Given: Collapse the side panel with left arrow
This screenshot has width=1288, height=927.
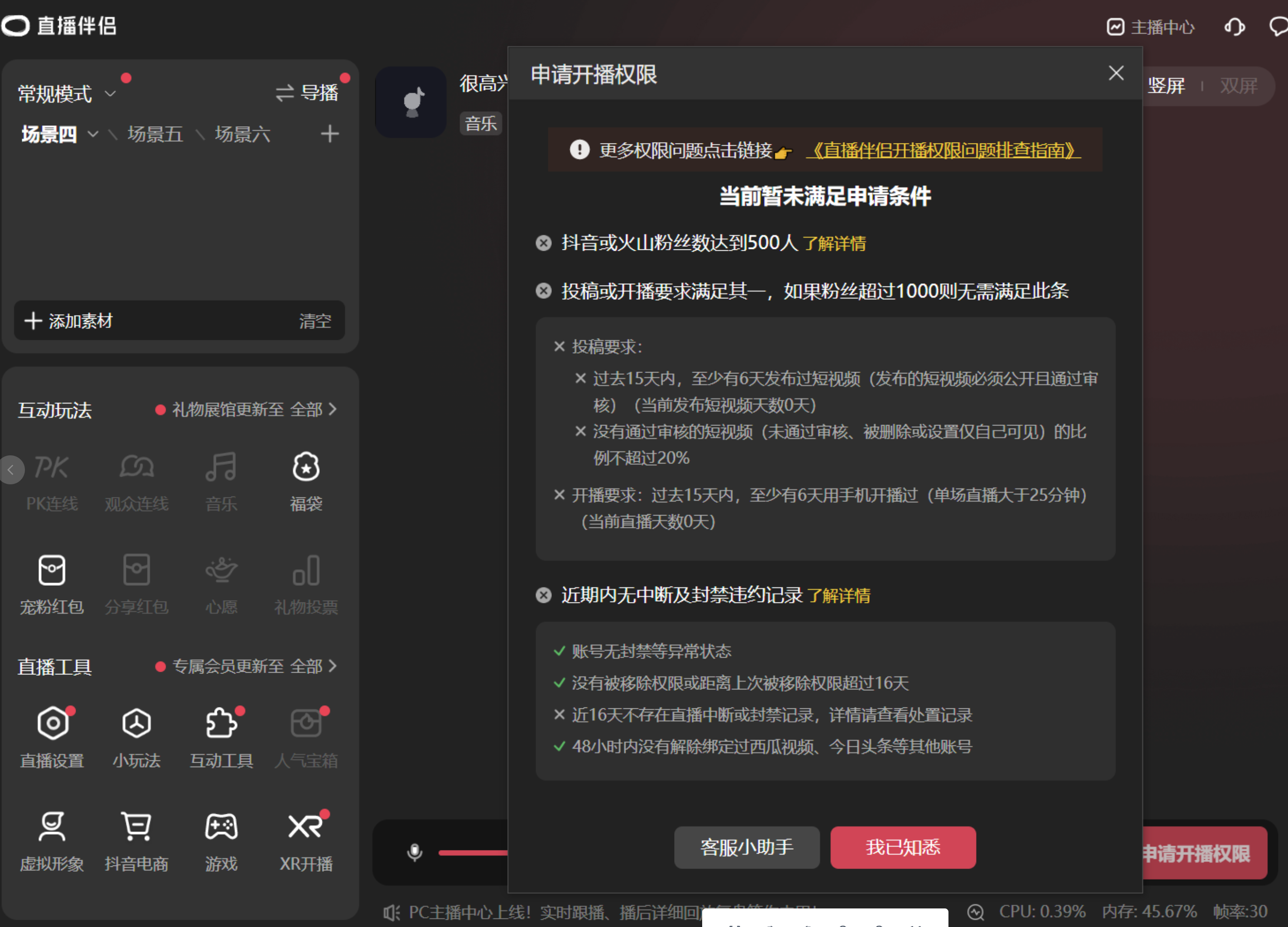Looking at the screenshot, I should [11, 469].
